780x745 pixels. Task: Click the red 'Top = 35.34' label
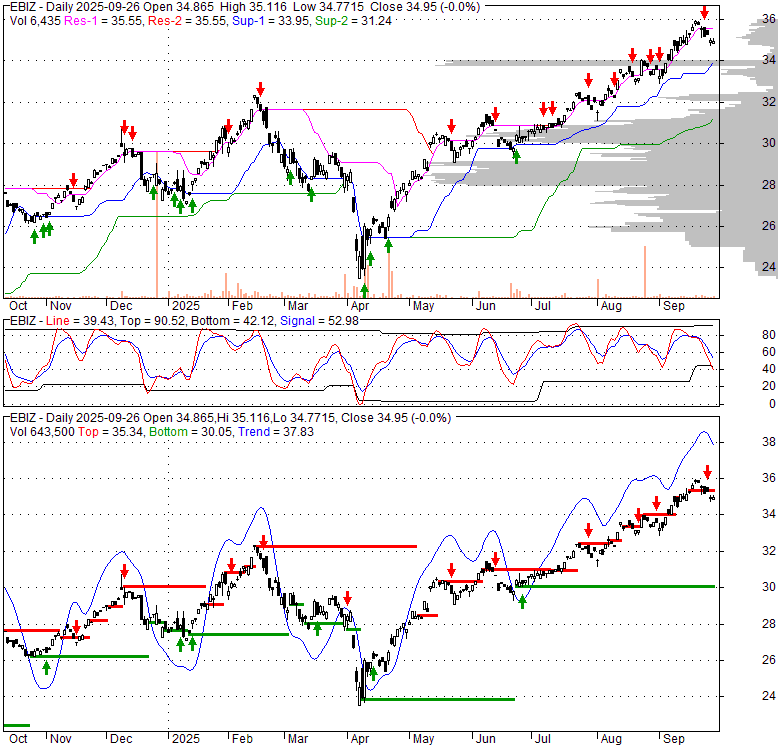pos(110,432)
